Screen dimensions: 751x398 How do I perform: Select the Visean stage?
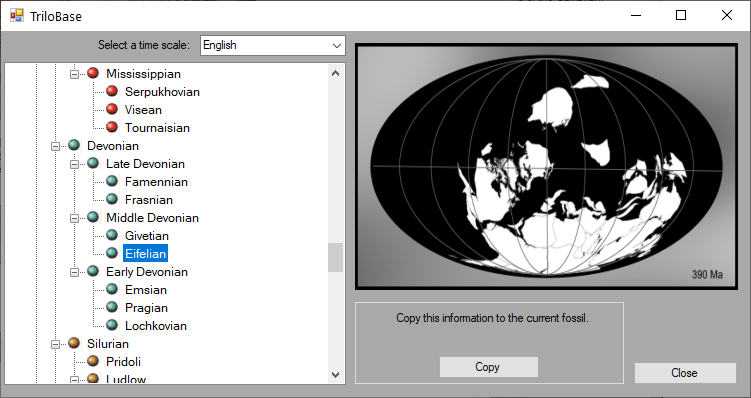pyautogui.click(x=143, y=110)
